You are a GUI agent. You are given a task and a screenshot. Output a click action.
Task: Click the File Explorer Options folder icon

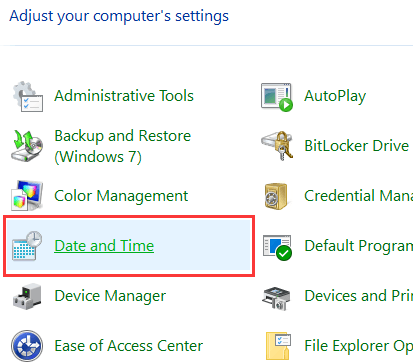click(x=278, y=346)
